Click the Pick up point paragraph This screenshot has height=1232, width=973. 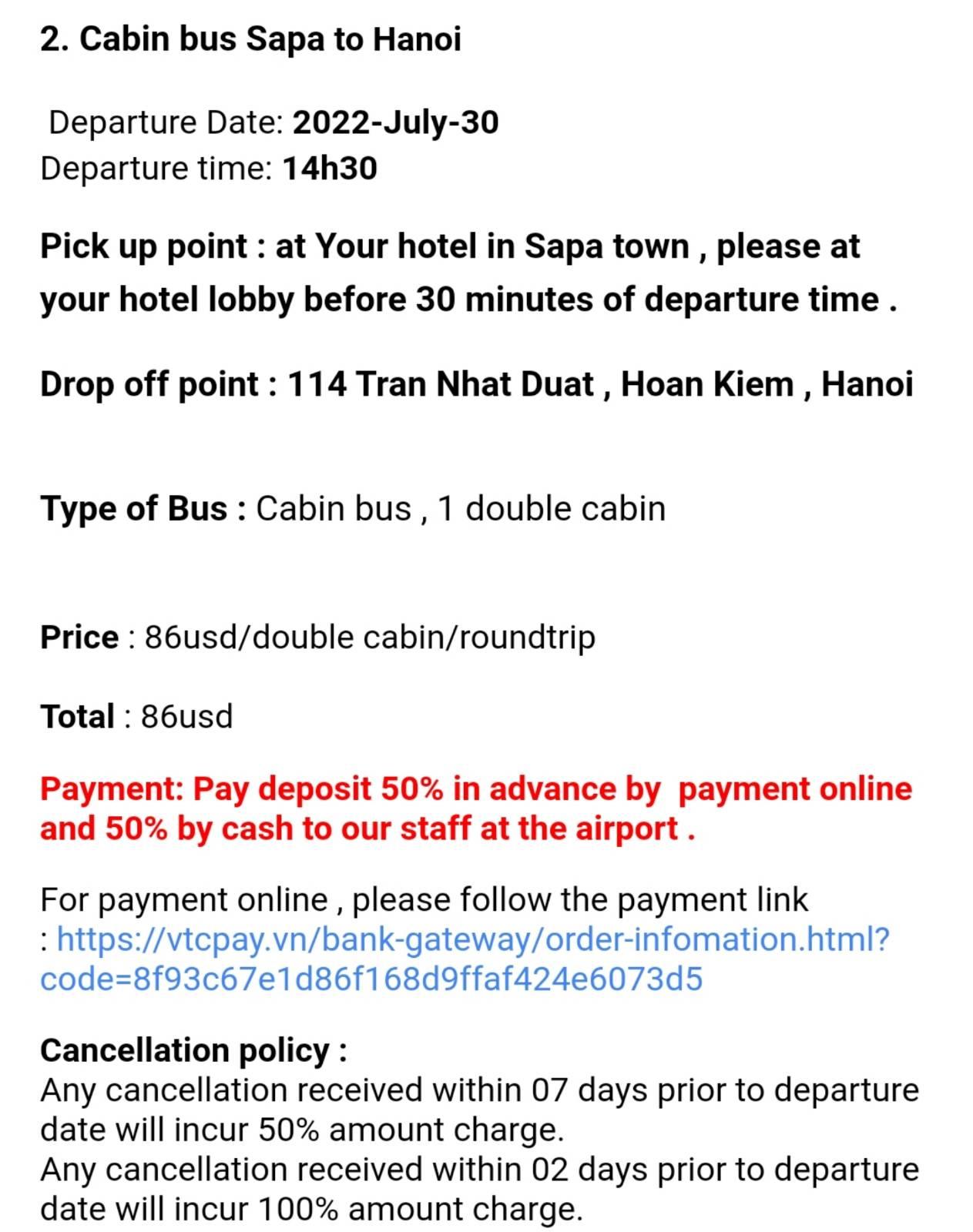468,273
